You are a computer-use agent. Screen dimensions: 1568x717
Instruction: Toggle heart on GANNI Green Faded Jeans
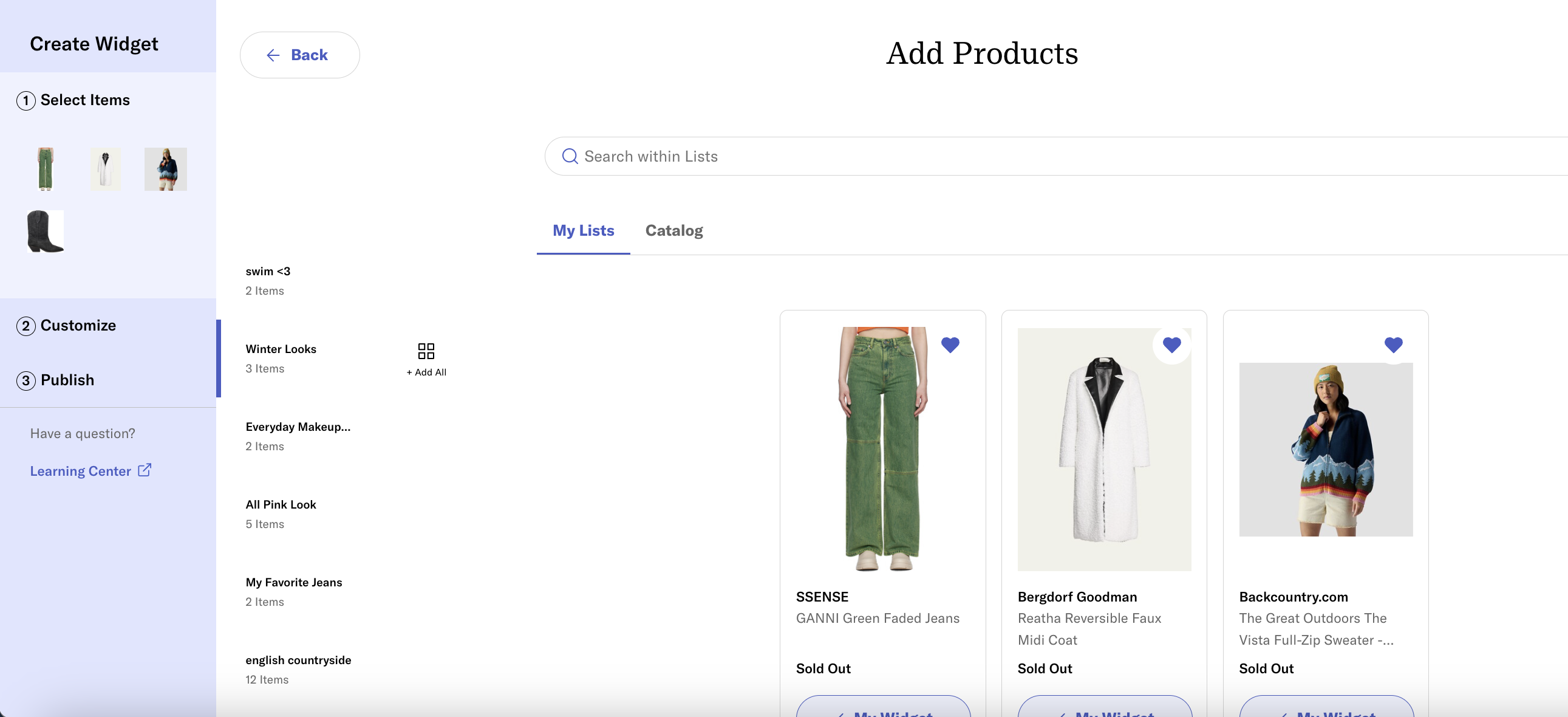[950, 345]
